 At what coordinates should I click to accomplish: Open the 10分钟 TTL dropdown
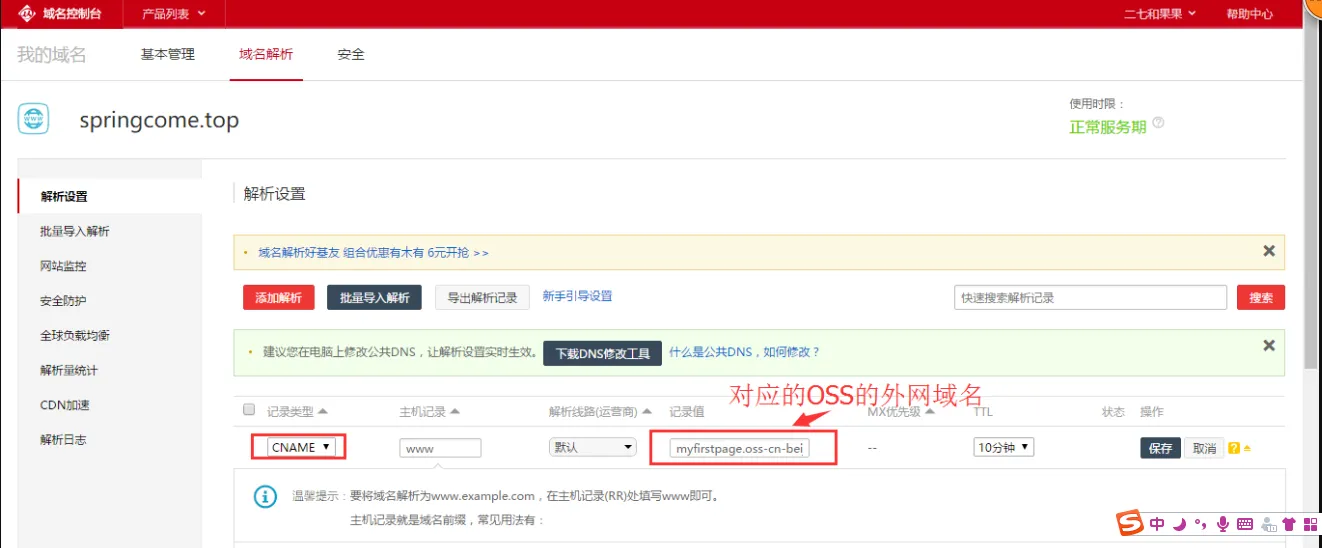click(1004, 447)
